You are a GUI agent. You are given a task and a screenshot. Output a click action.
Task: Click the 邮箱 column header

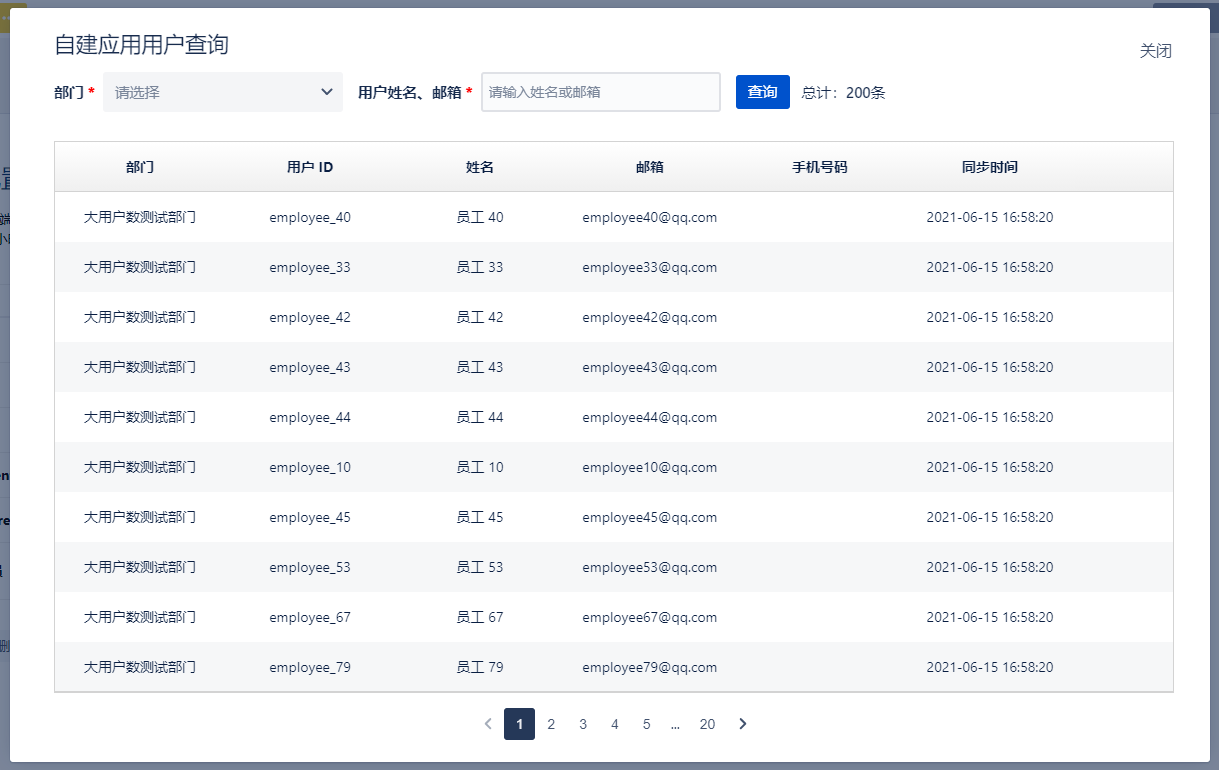coord(649,167)
